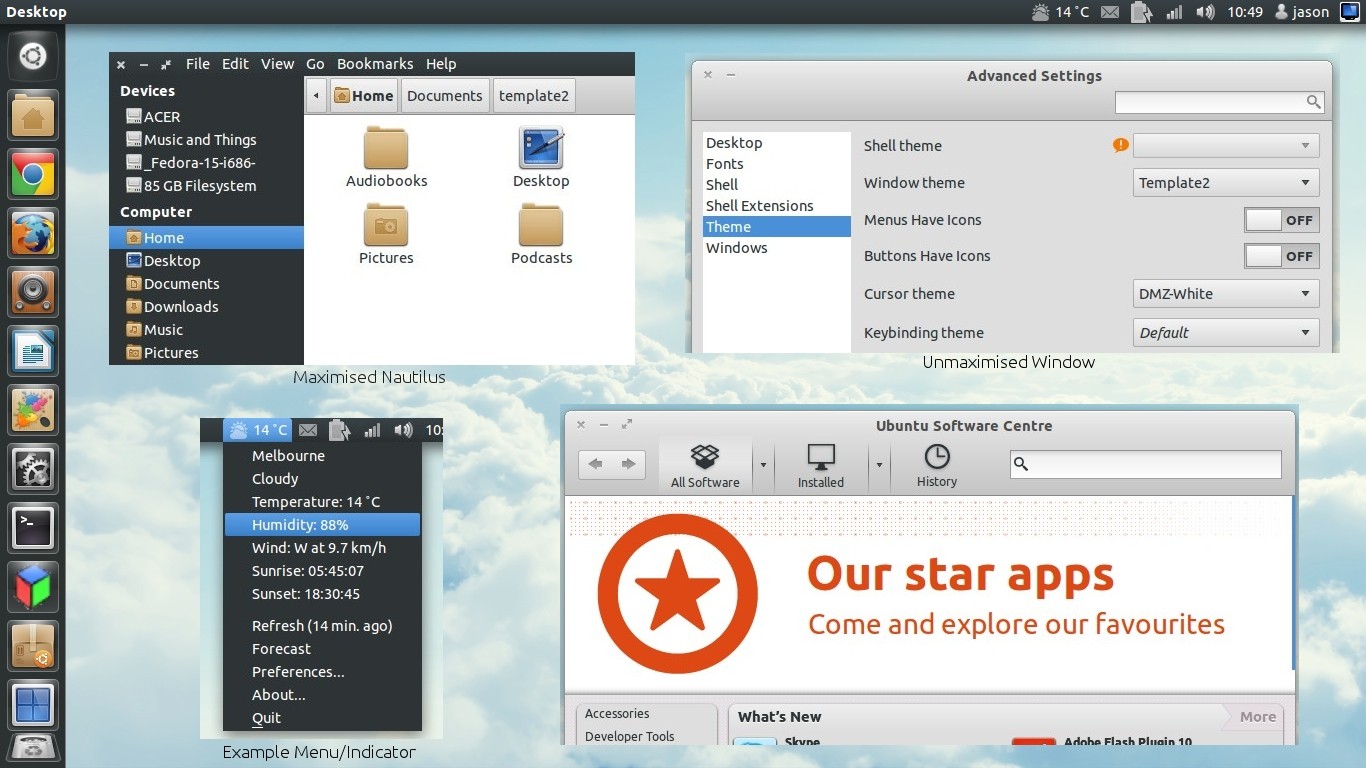This screenshot has height=768, width=1366.
Task: Click the More button in What's New
Action: (x=1257, y=717)
